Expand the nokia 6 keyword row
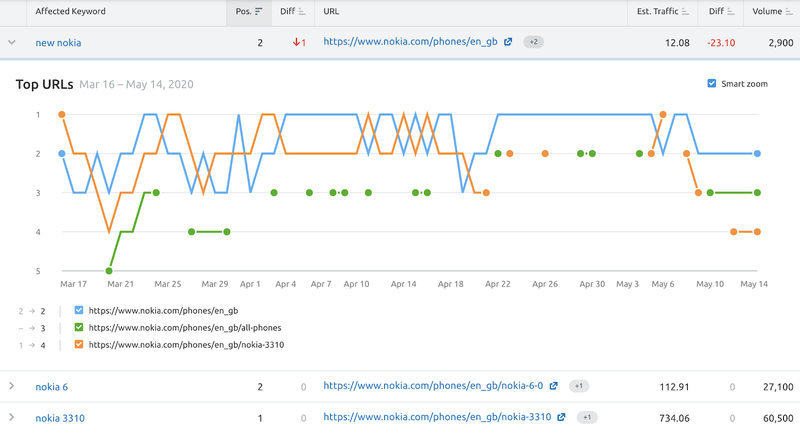800x433 pixels. [x=12, y=386]
